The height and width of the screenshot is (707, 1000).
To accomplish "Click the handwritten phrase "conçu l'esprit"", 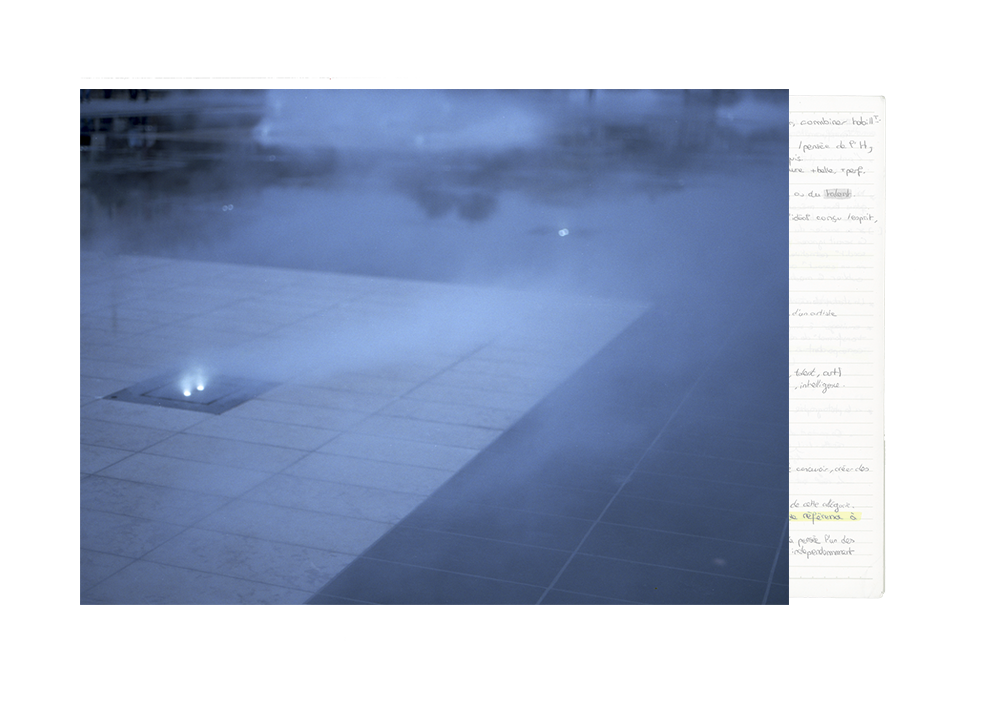I will 844,219.
